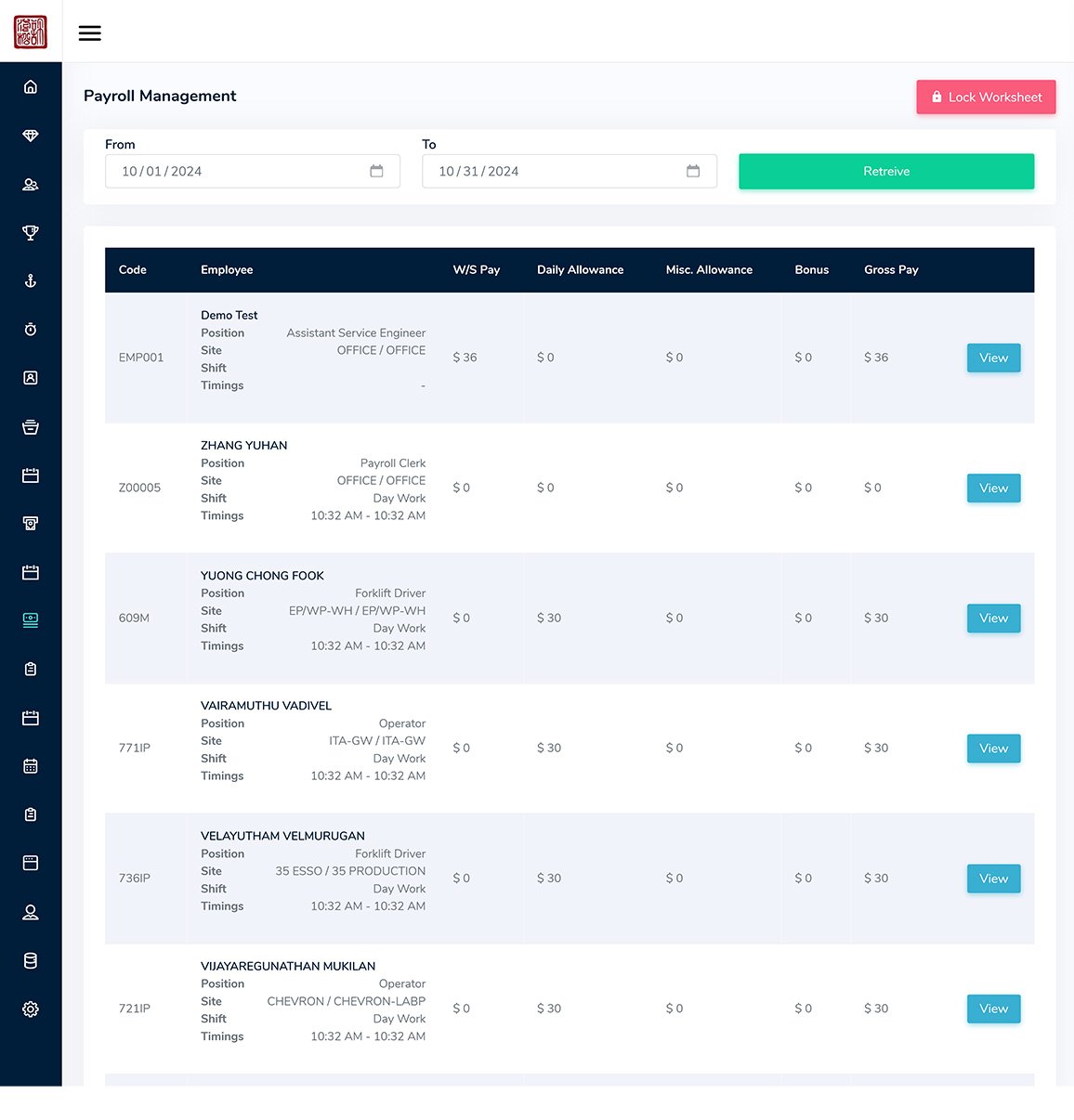Open the cash machine sidebar icon
Screen dimensions: 1074x1120
pyautogui.click(x=31, y=524)
